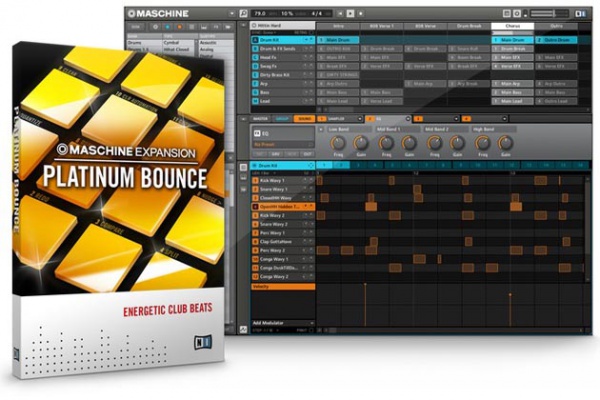
Task: Select the Arp group
Action: 283,83
